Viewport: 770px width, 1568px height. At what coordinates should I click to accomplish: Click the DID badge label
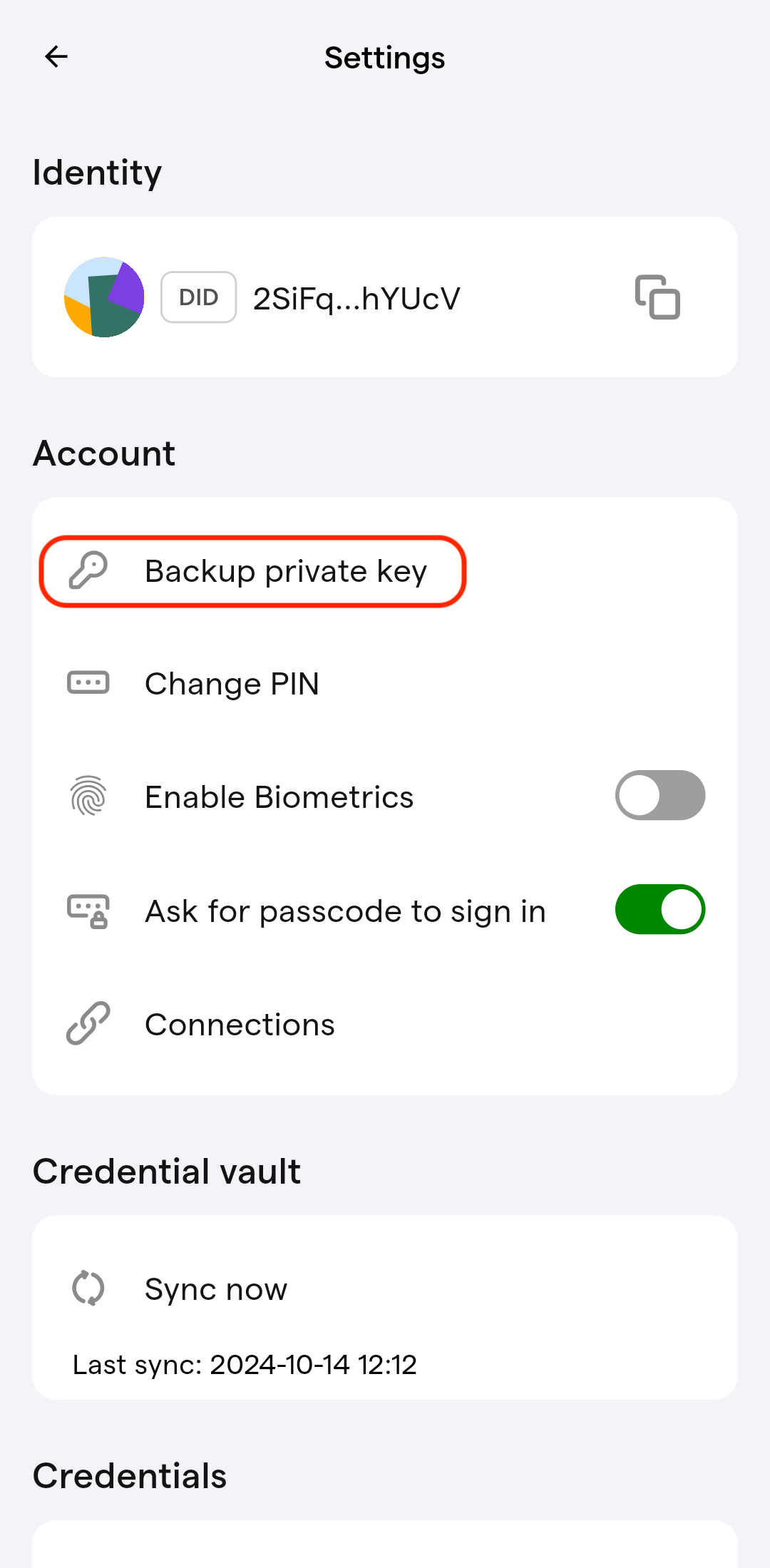(x=198, y=297)
